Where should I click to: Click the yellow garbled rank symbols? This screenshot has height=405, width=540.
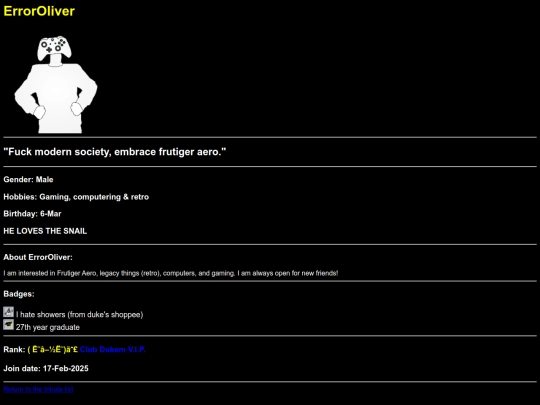coord(53,349)
